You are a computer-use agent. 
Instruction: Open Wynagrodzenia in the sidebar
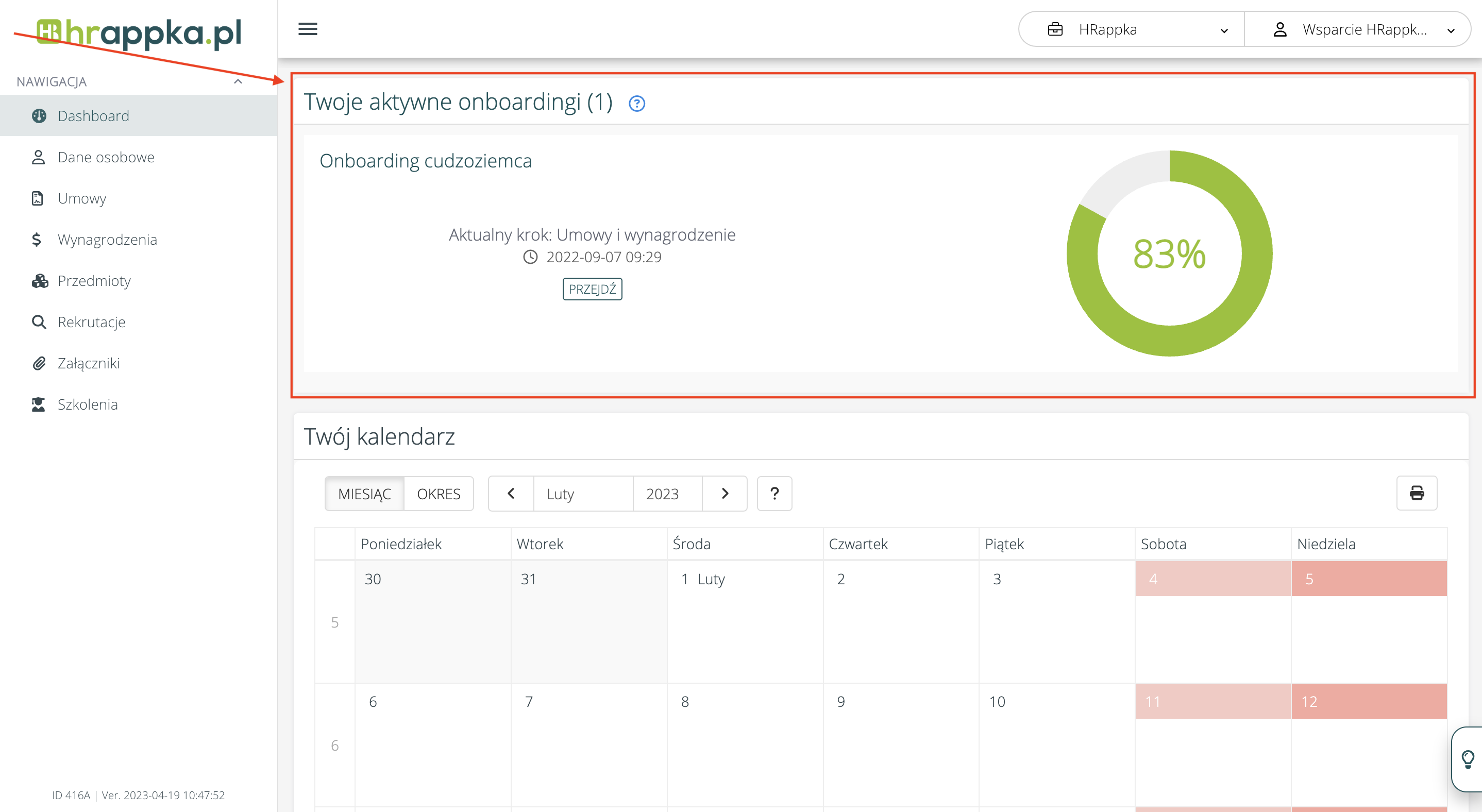[107, 239]
